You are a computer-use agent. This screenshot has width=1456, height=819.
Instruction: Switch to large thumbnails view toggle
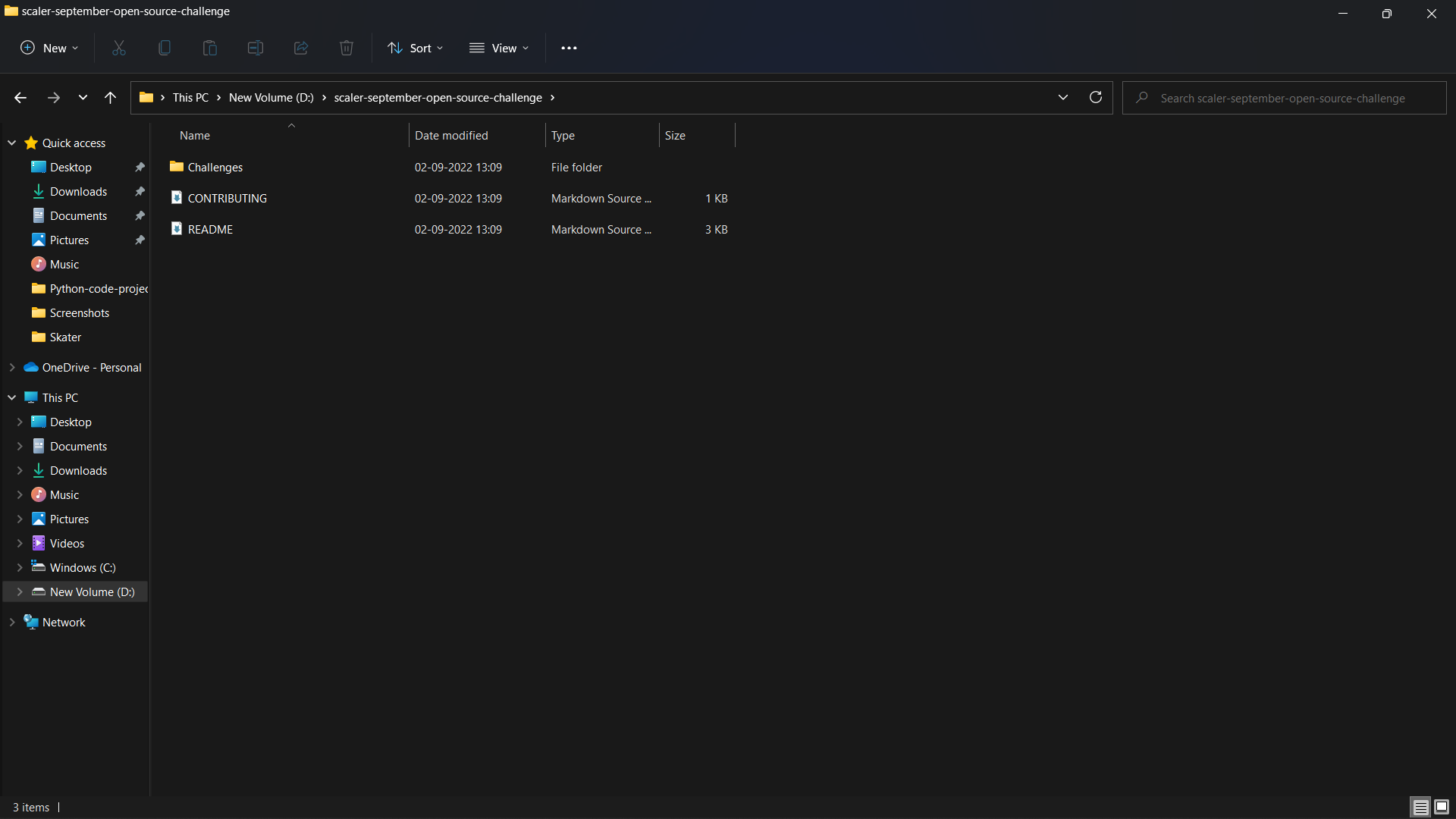1442,807
